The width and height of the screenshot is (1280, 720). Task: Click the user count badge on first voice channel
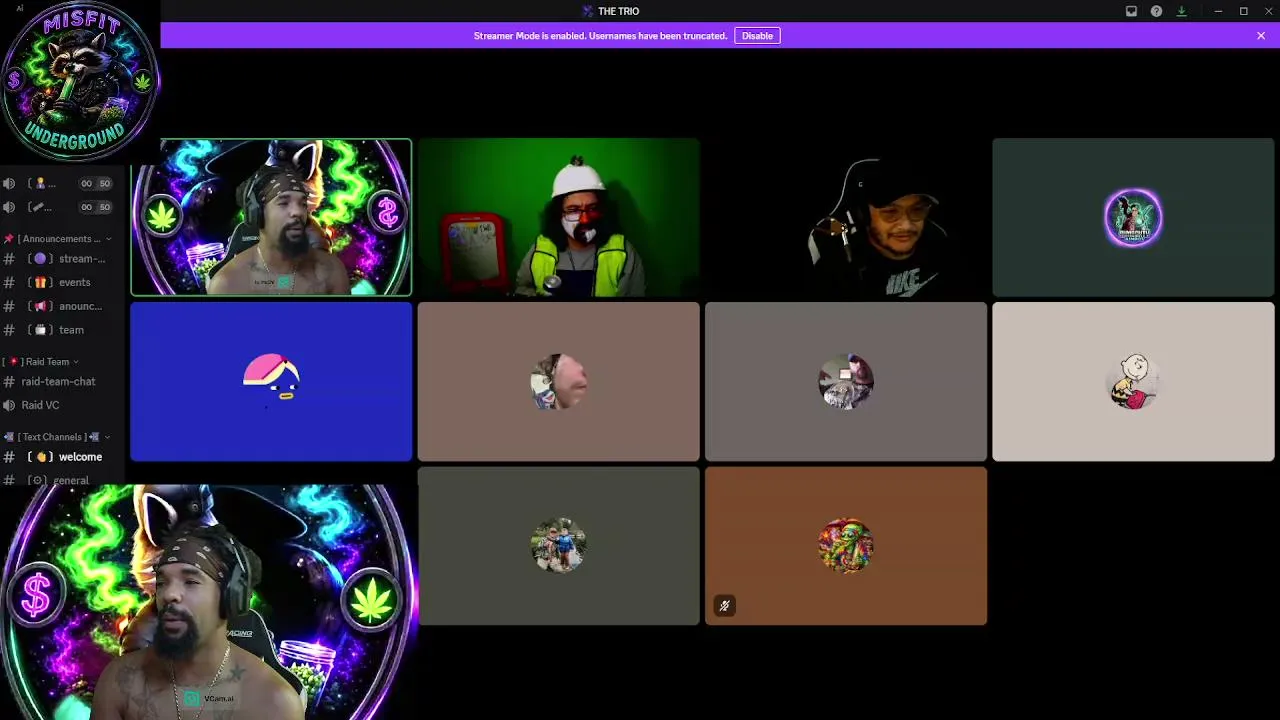click(95, 183)
